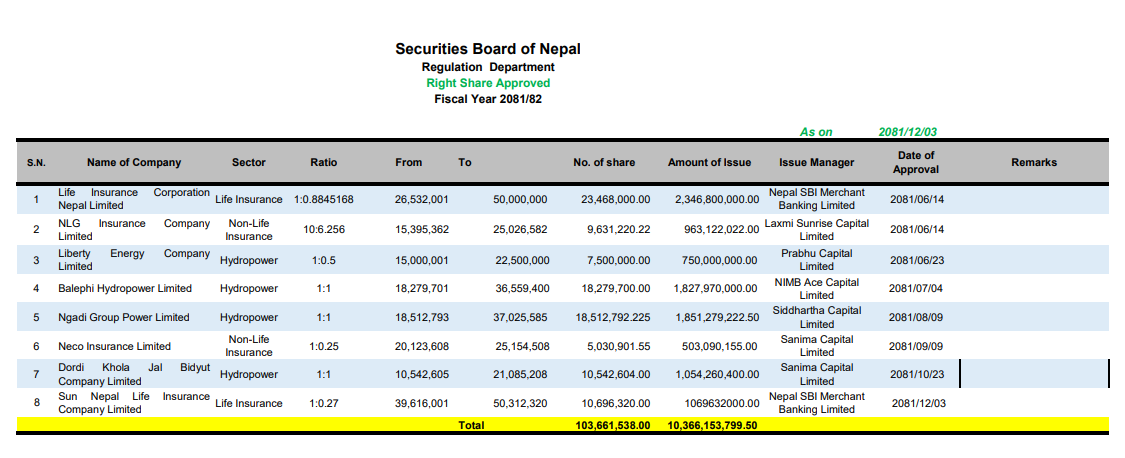Click the 'No. of share' column header
Screen dimensions: 1125x458
[604, 163]
